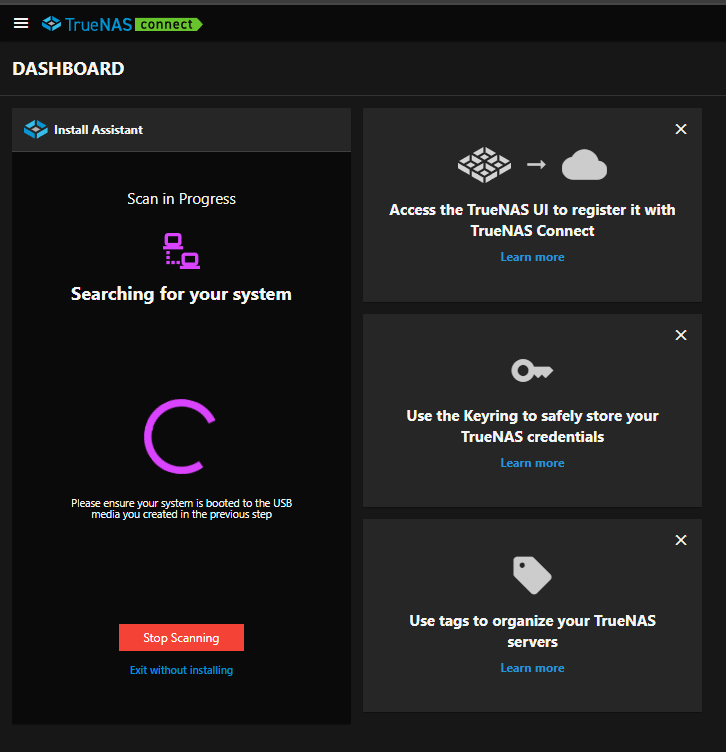
Task: Click the tag icon in tags card
Action: tap(532, 575)
